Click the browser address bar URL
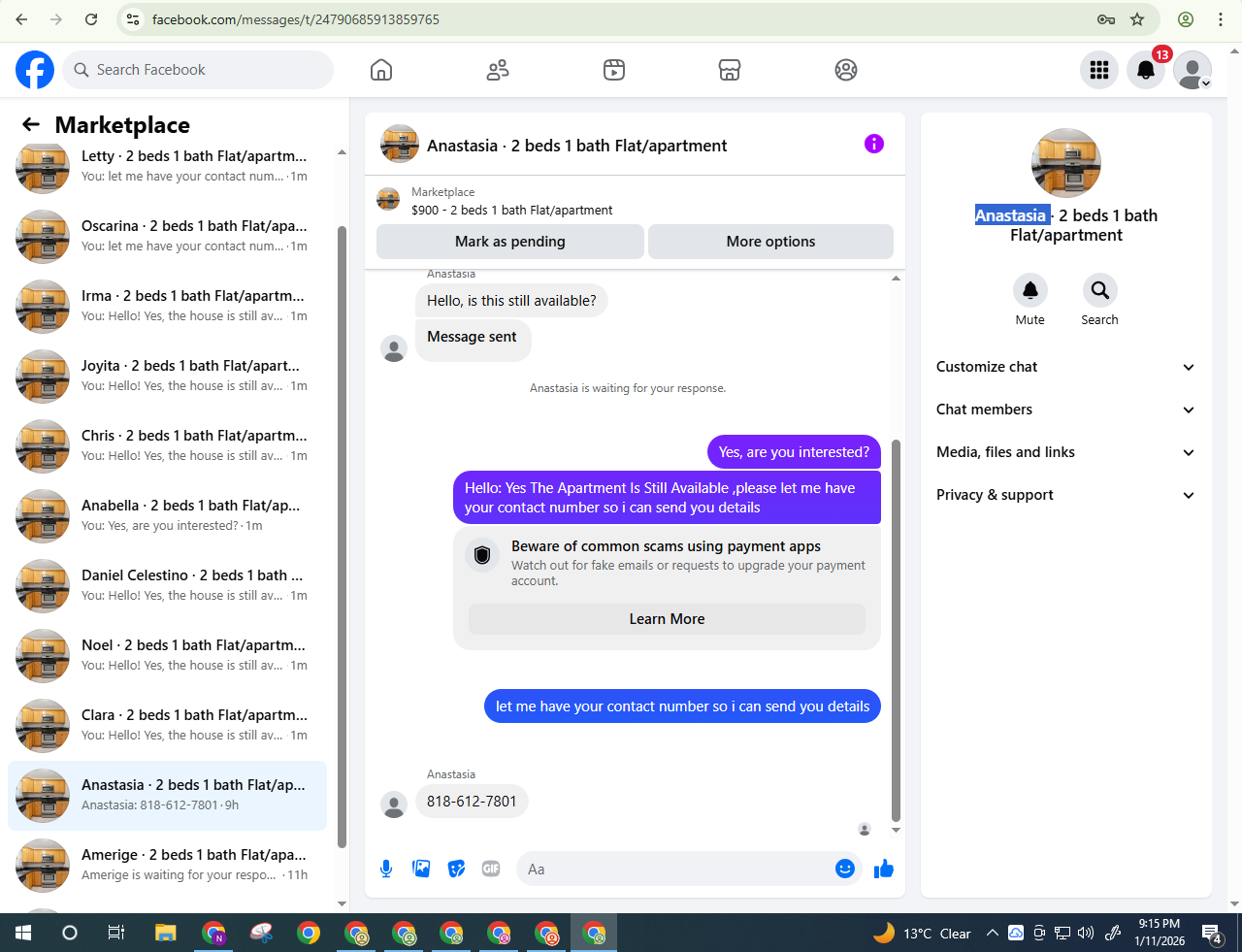 click(296, 19)
